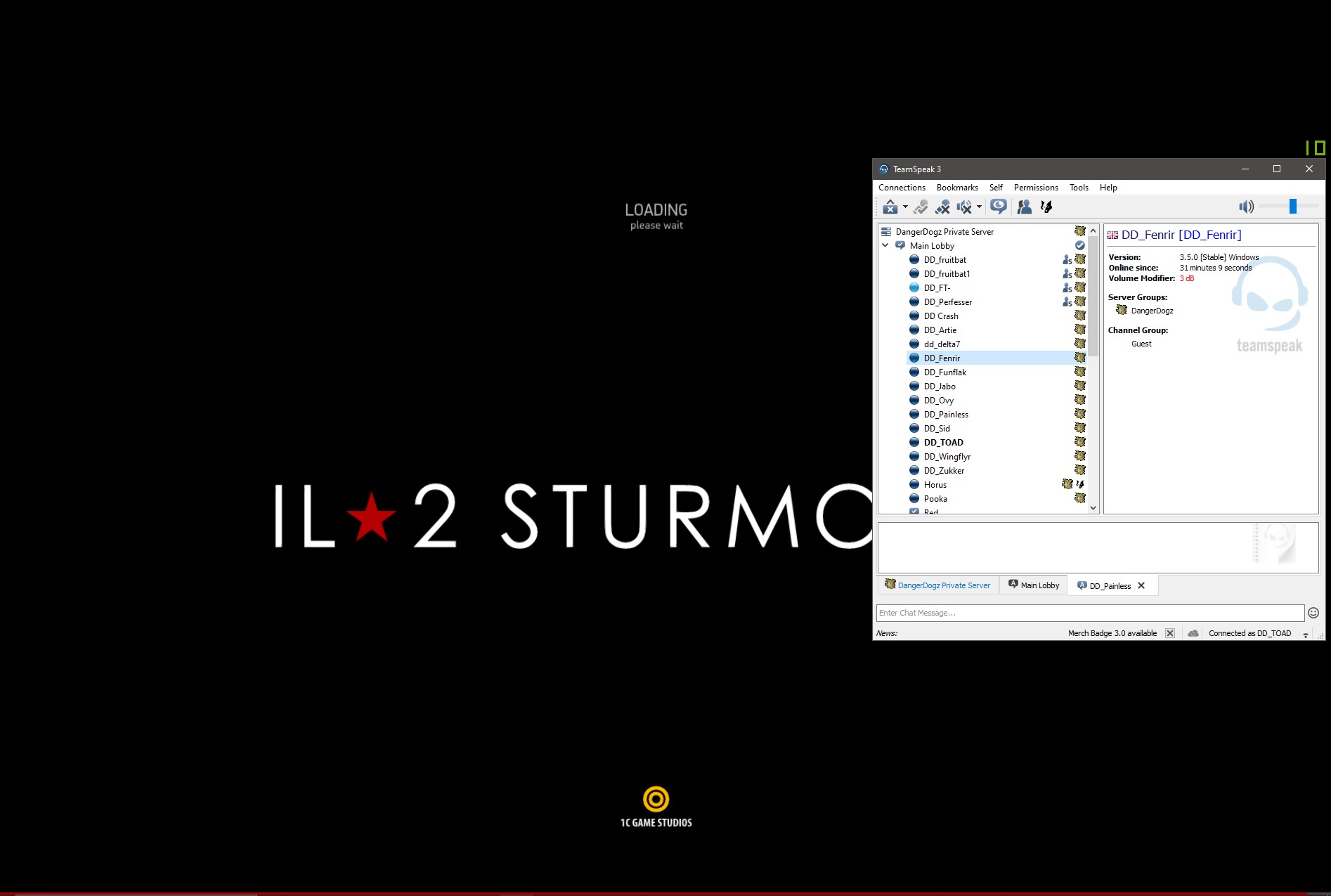Click the Main Lobby default channel checkmark icon
The image size is (1331, 896).
(x=1080, y=246)
